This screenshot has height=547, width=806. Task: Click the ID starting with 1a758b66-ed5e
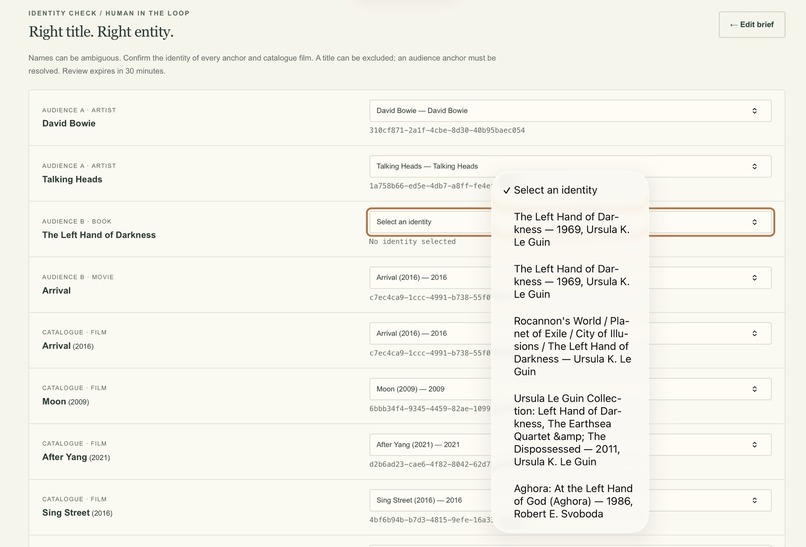click(430, 186)
